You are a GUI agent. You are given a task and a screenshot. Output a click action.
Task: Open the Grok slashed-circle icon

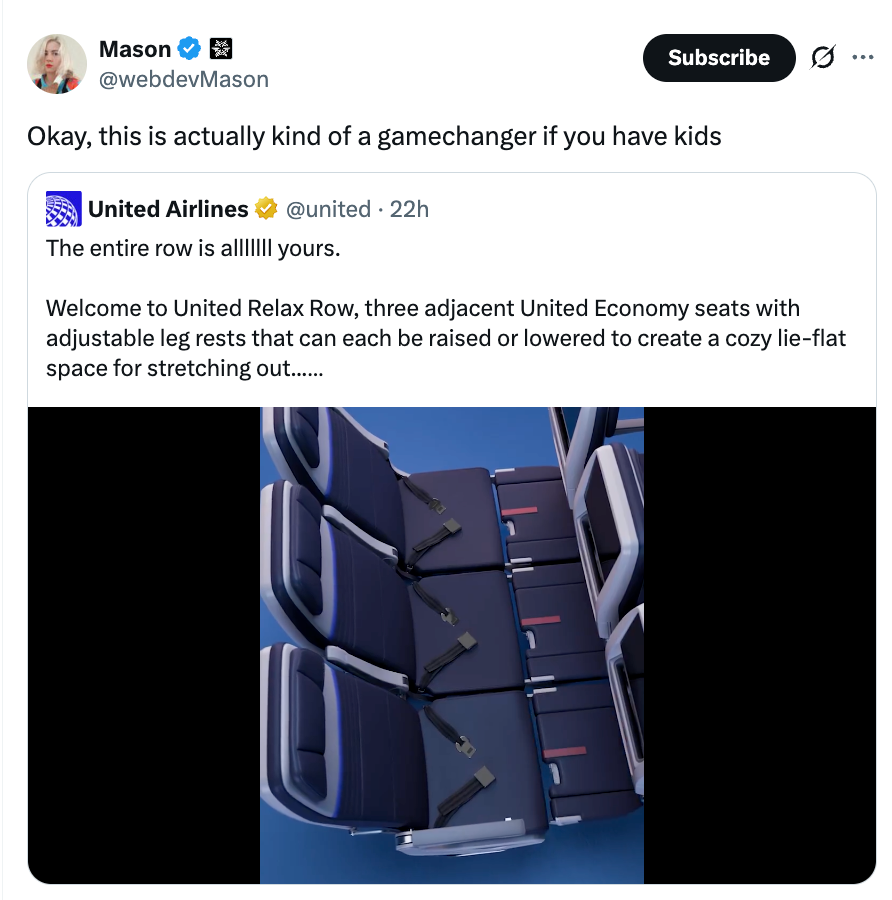coord(823,57)
